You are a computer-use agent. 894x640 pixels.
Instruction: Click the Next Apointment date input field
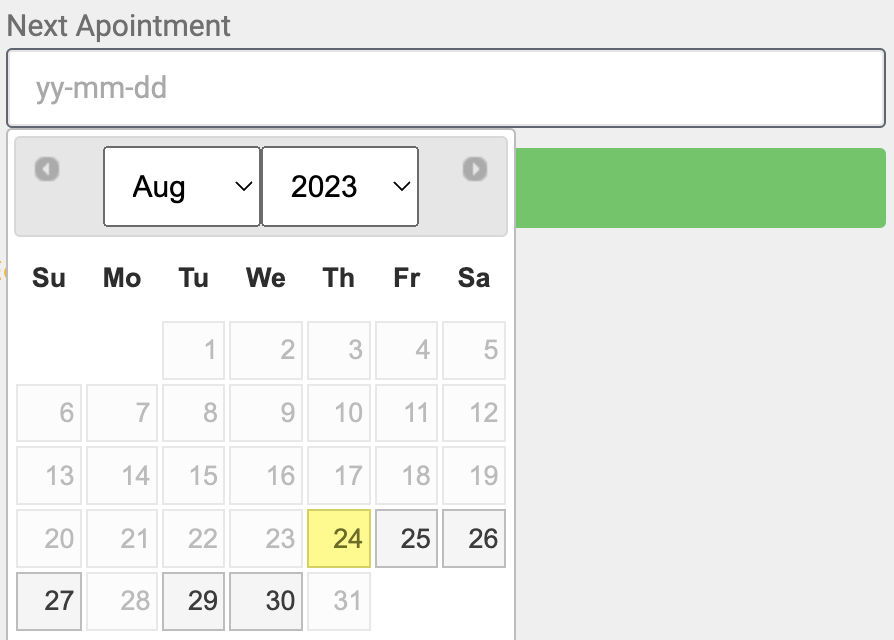tap(446, 88)
